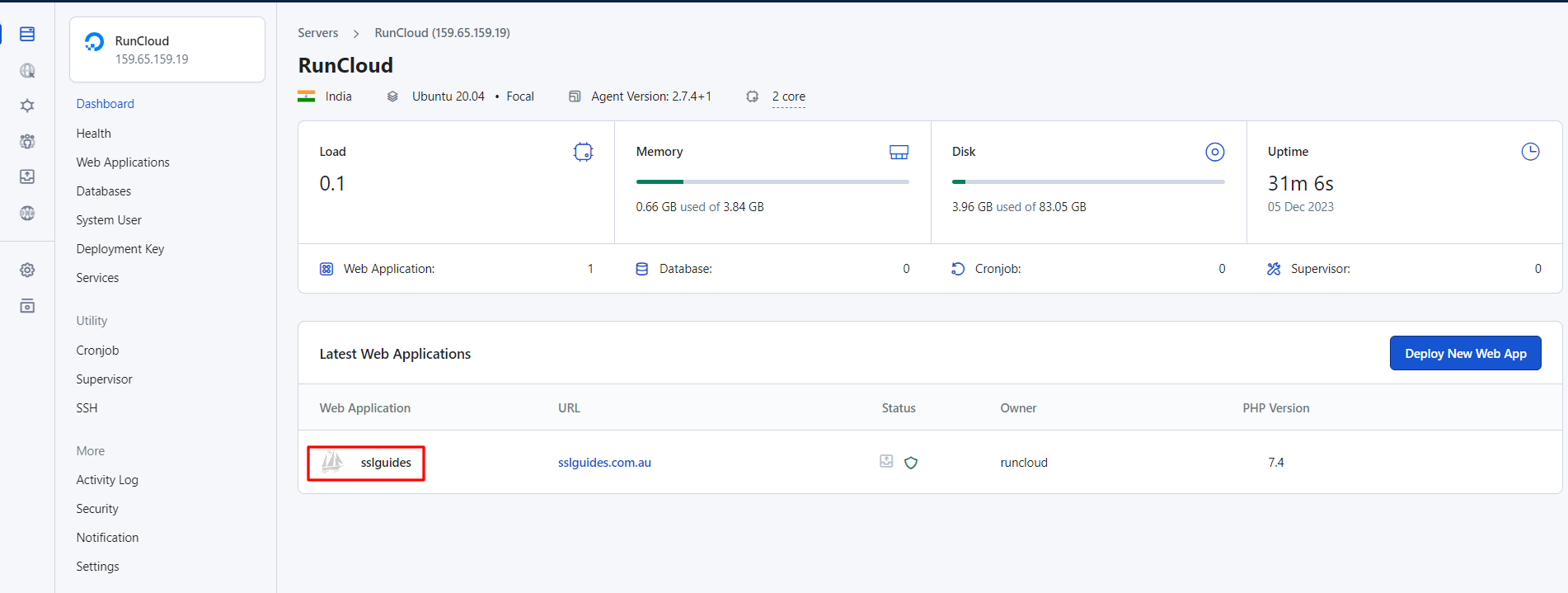Screen dimensions: 1568x593
Task: Click the 7.4 PHP version cell
Action: [x=1276, y=463]
